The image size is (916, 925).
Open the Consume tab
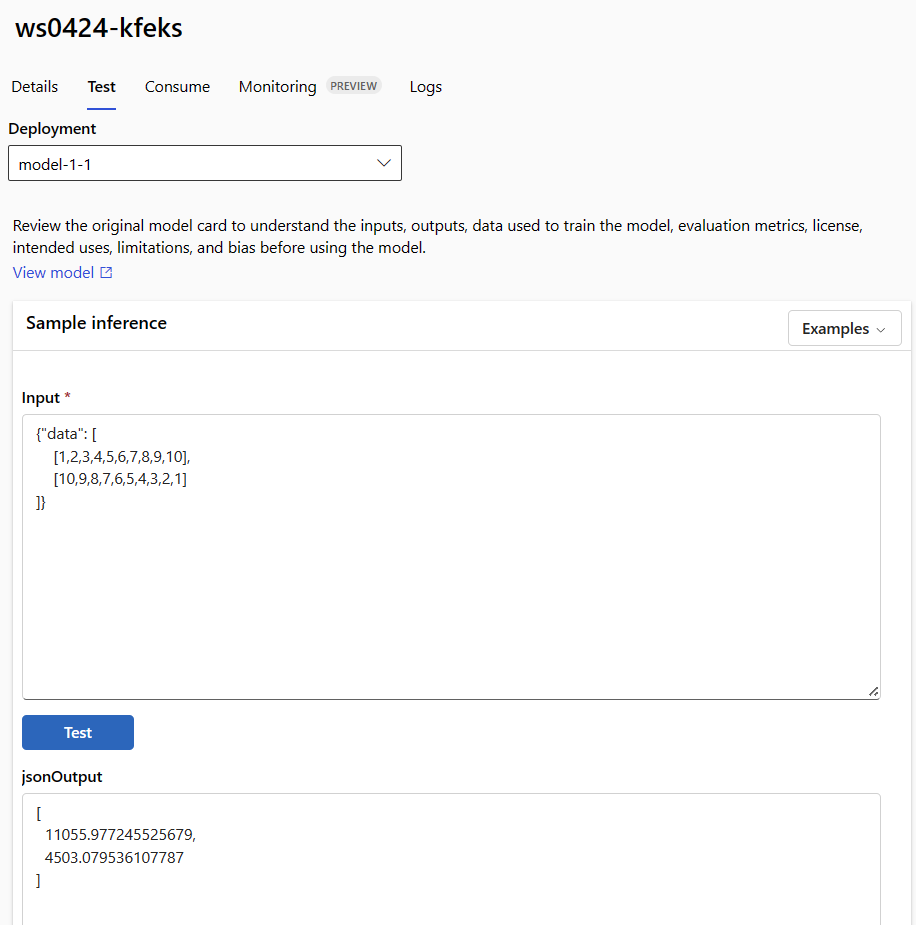coord(177,87)
